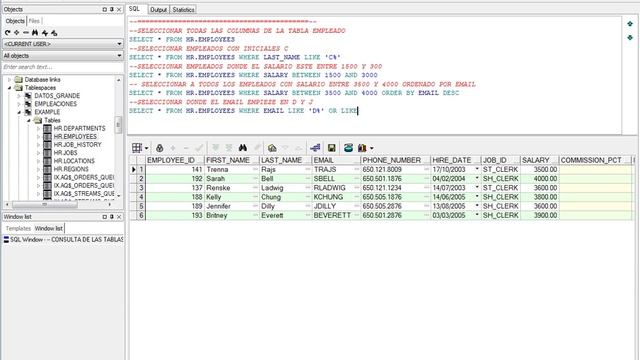The width and height of the screenshot is (640, 360).
Task: Open the Templates tab
Action: [x=18, y=228]
